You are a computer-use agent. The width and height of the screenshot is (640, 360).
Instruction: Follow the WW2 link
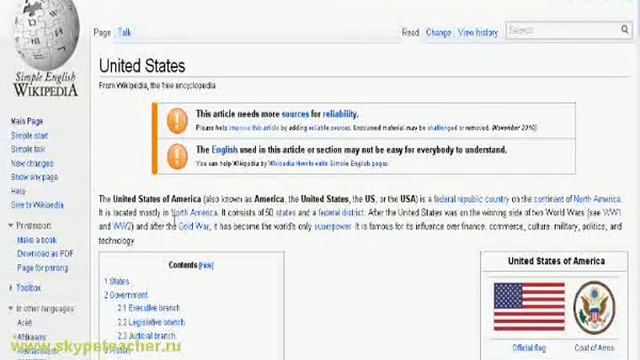pyautogui.click(x=121, y=227)
